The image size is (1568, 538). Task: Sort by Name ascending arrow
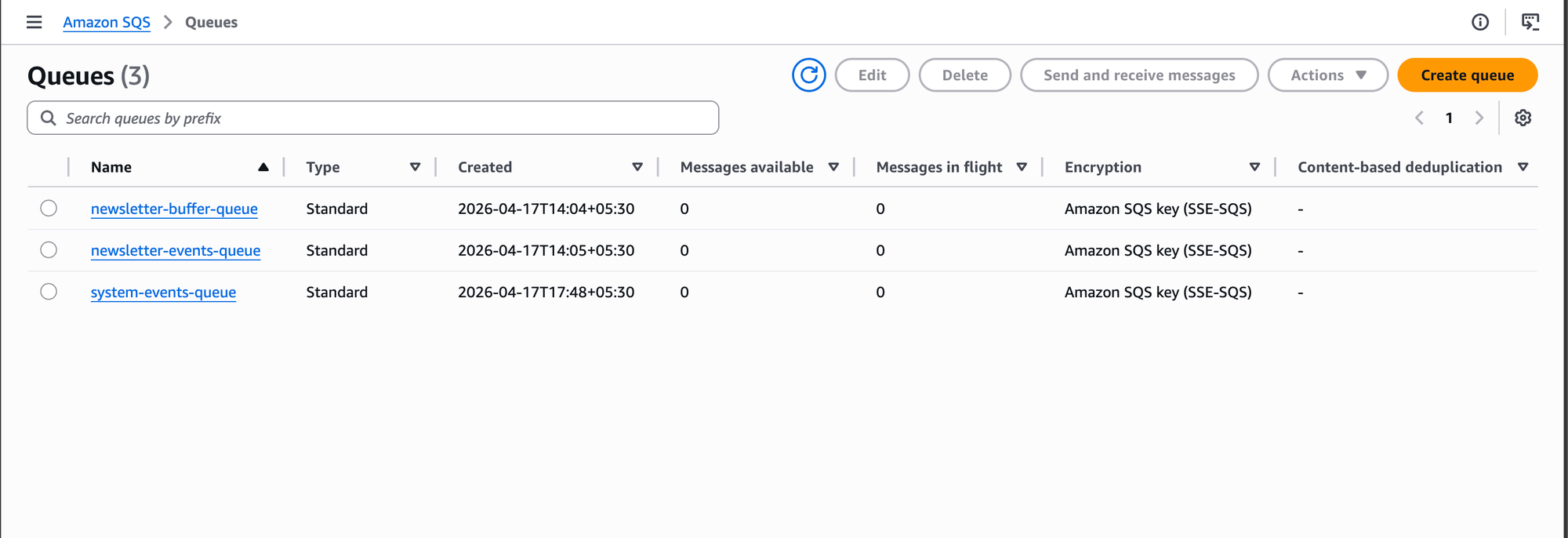pyautogui.click(x=263, y=167)
